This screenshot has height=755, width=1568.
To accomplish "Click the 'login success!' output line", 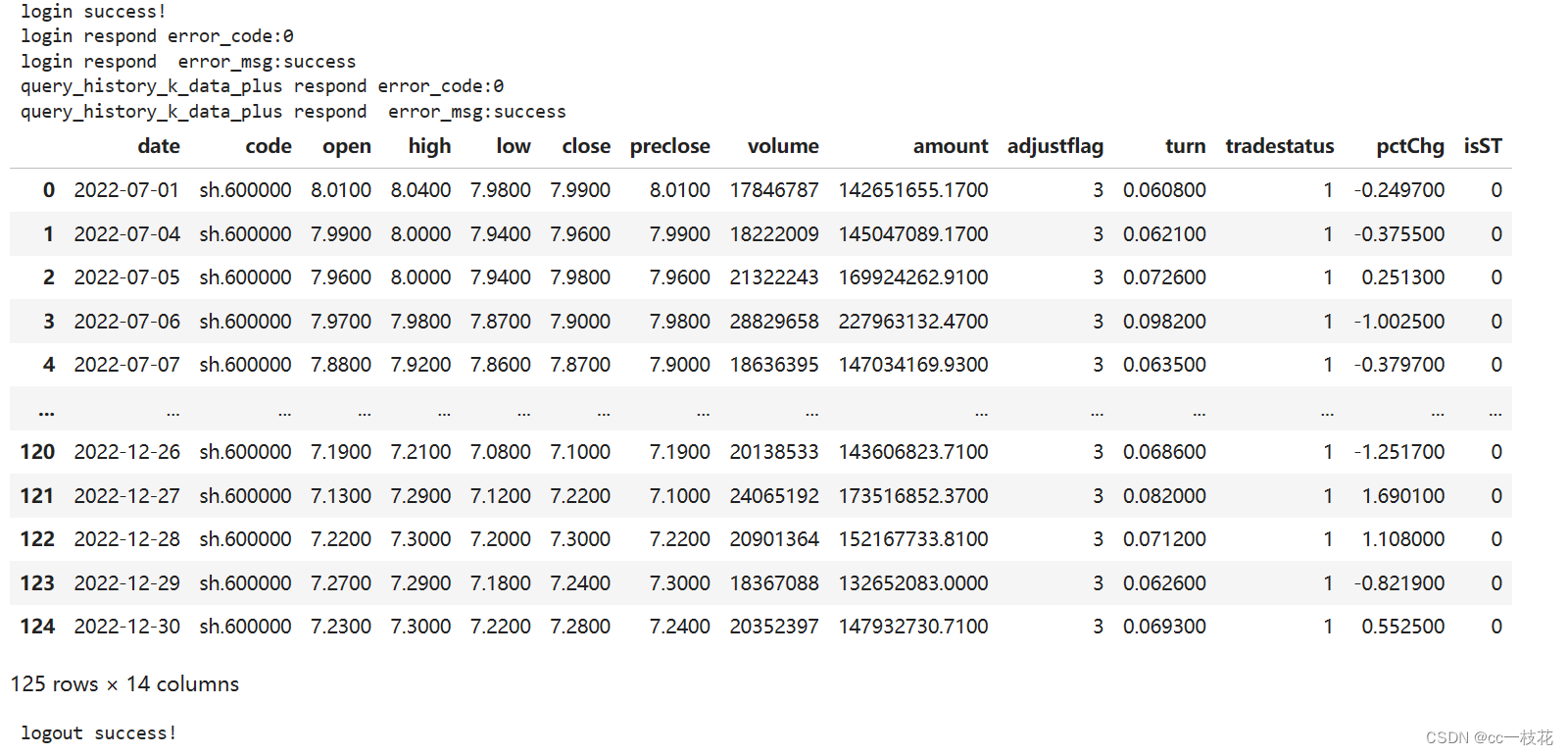I will tap(94, 12).
